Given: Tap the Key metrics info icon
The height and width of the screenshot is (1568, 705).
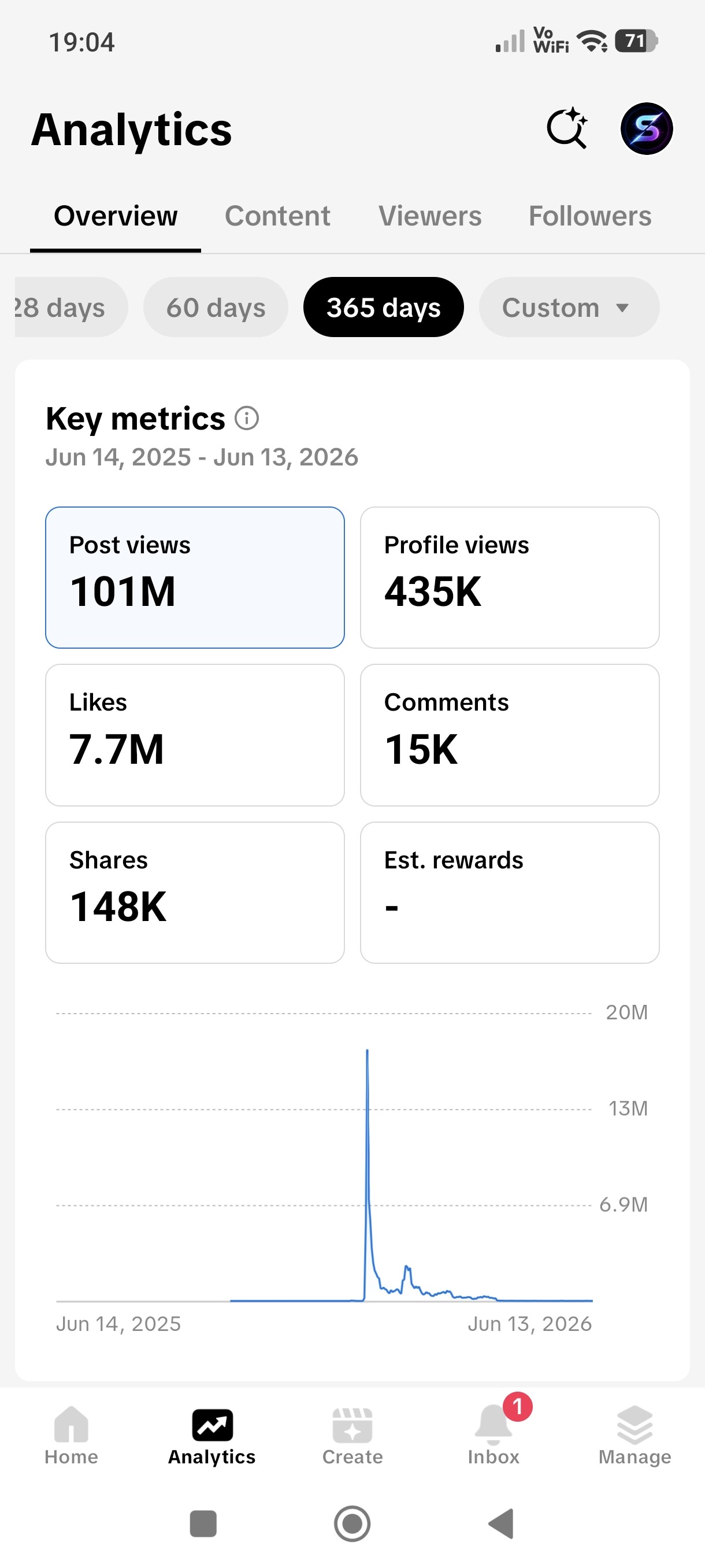Looking at the screenshot, I should (246, 419).
